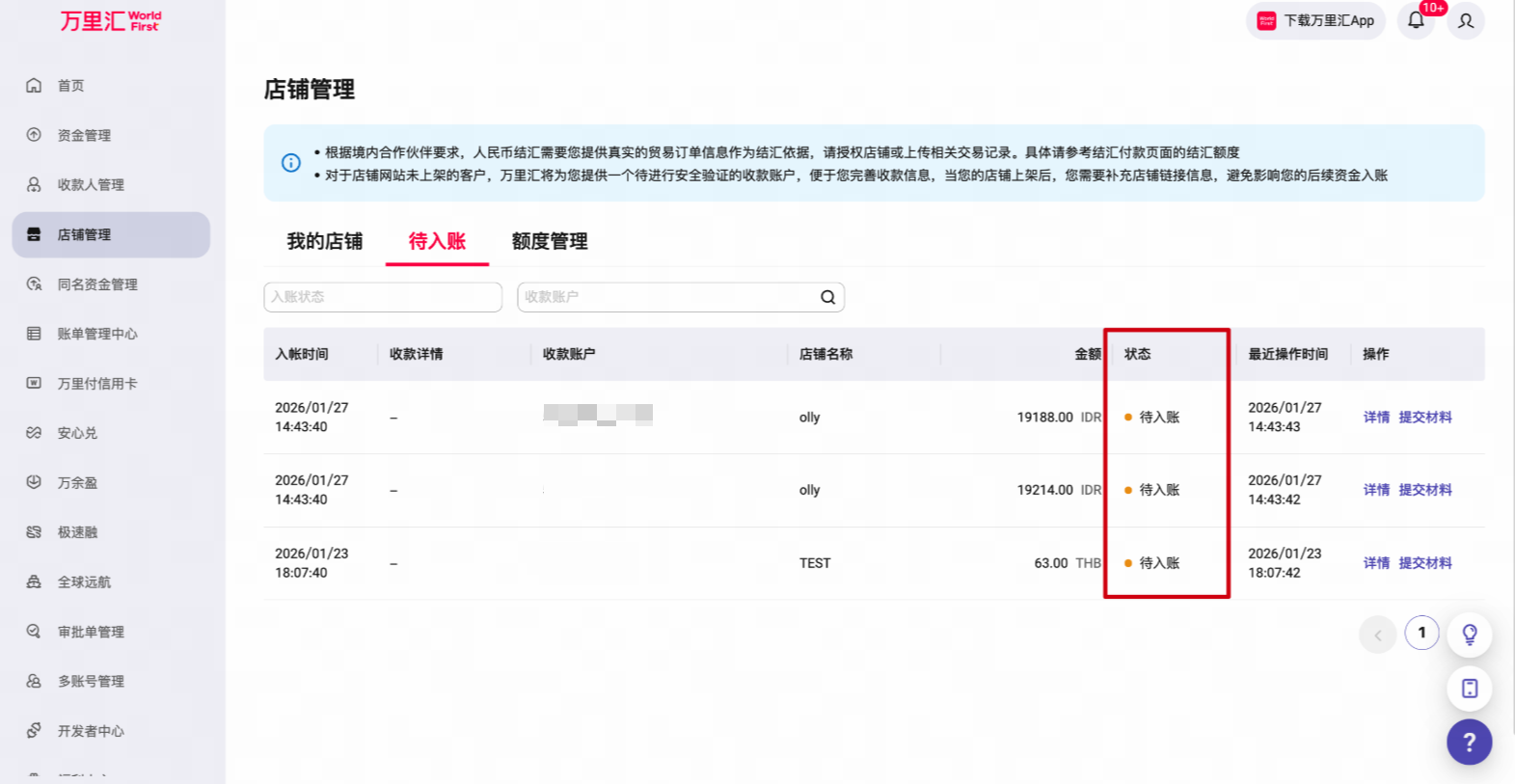This screenshot has height=784, width=1515.
Task: Open the user profile avatar icon
Action: click(1466, 20)
